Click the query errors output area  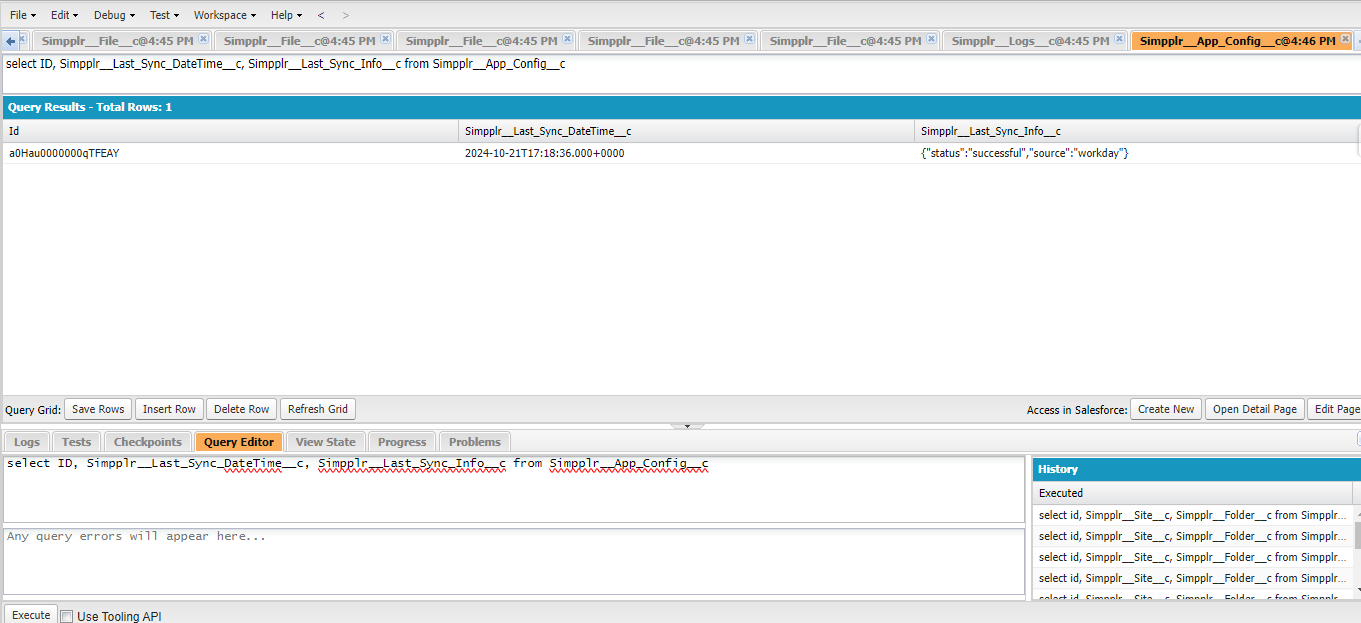tap(514, 561)
